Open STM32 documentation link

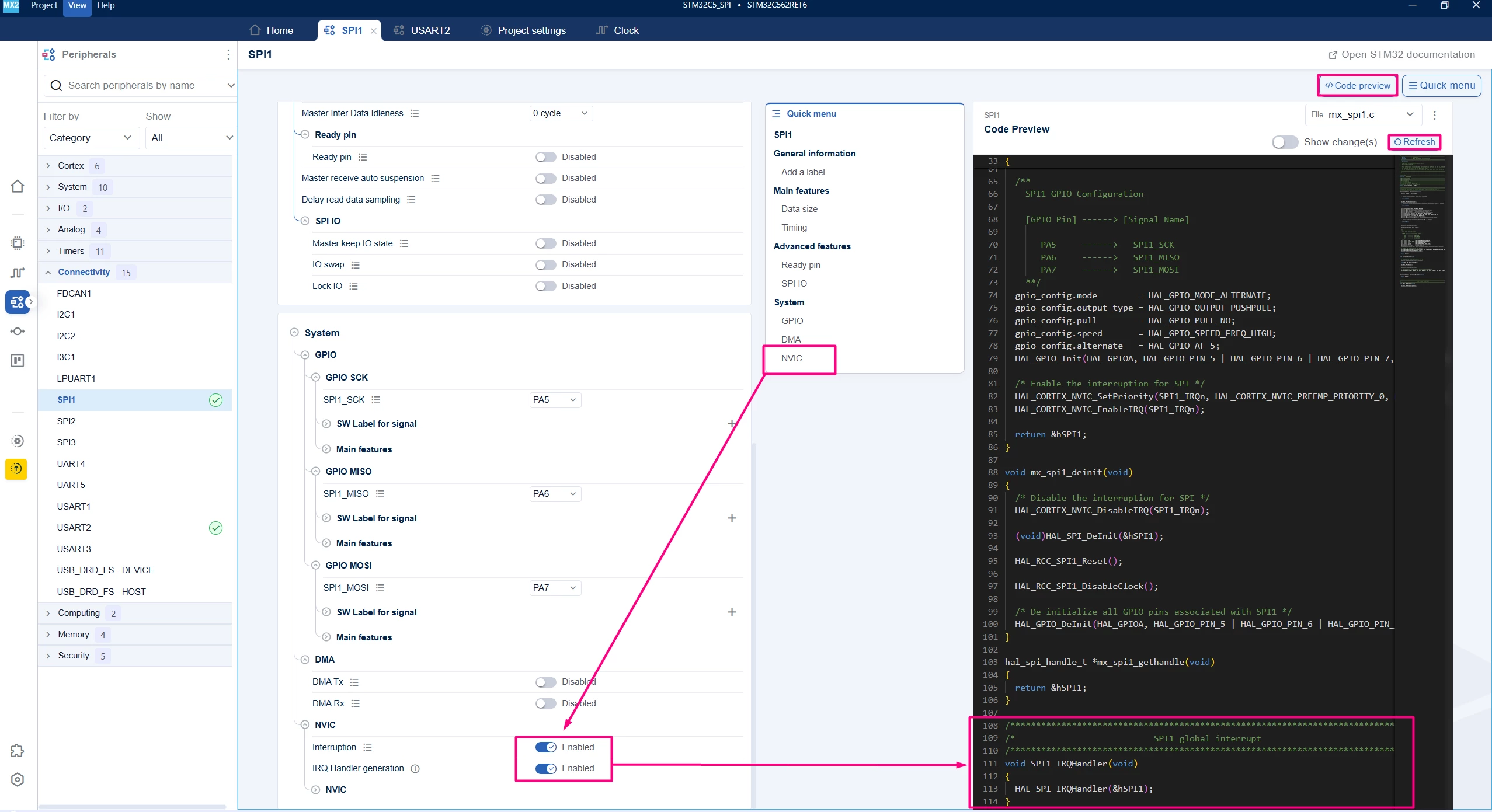1401,54
